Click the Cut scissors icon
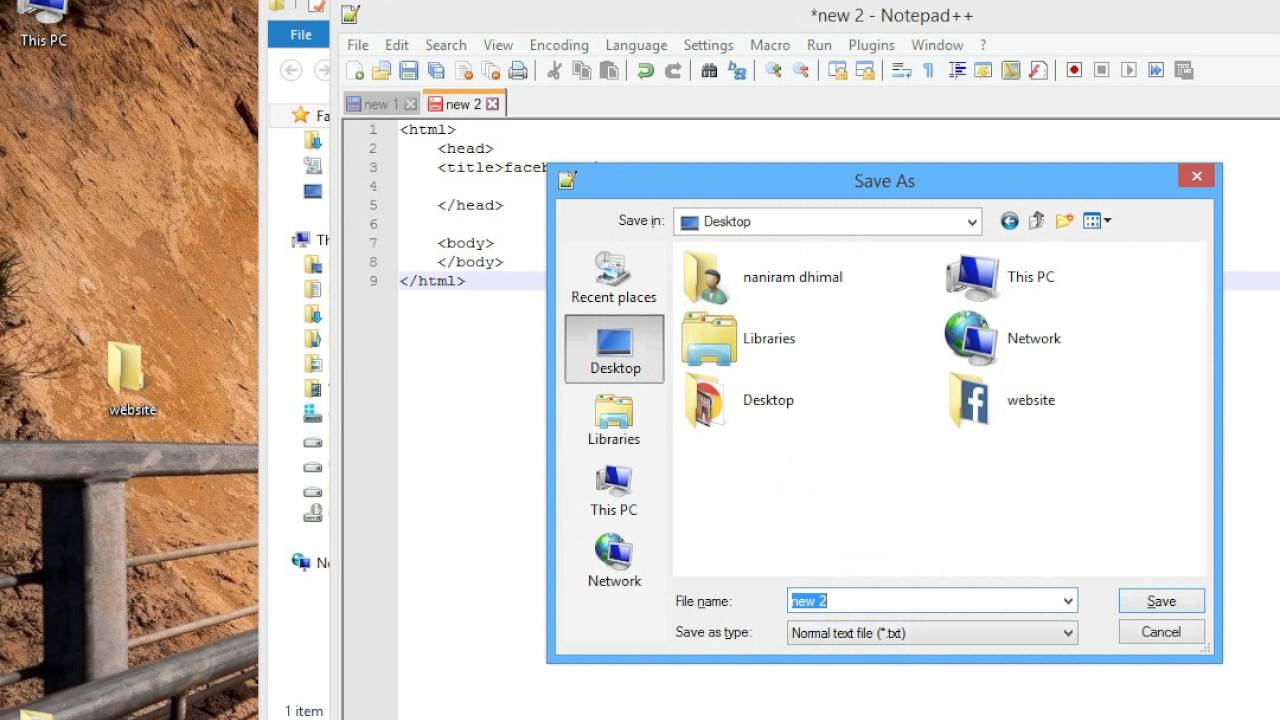Image resolution: width=1280 pixels, height=720 pixels. (554, 70)
